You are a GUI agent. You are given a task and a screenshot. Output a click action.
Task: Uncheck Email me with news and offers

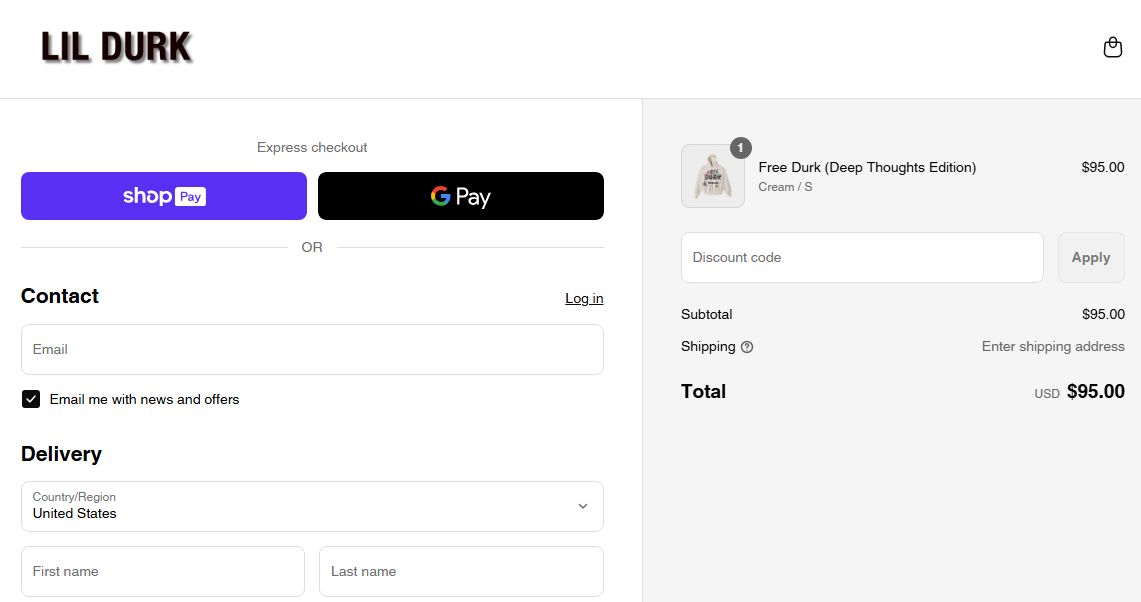click(31, 399)
